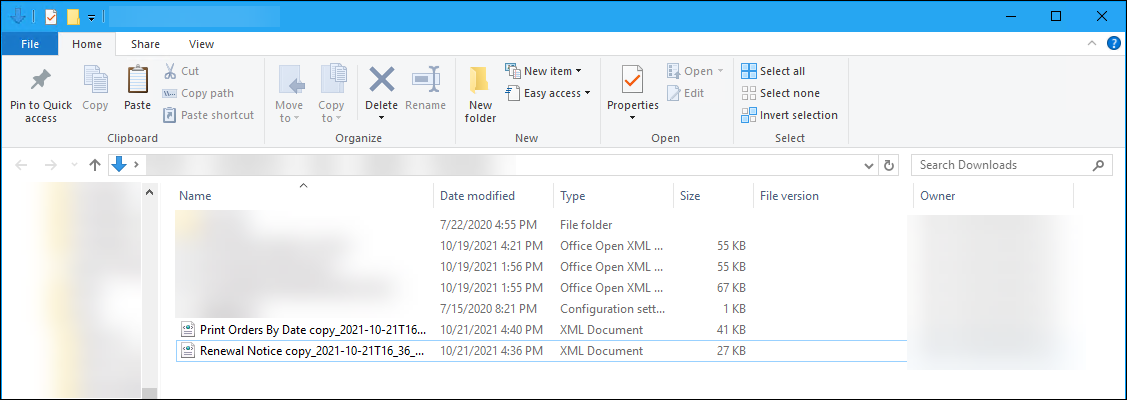Click the File folder type cell

click(x=586, y=225)
